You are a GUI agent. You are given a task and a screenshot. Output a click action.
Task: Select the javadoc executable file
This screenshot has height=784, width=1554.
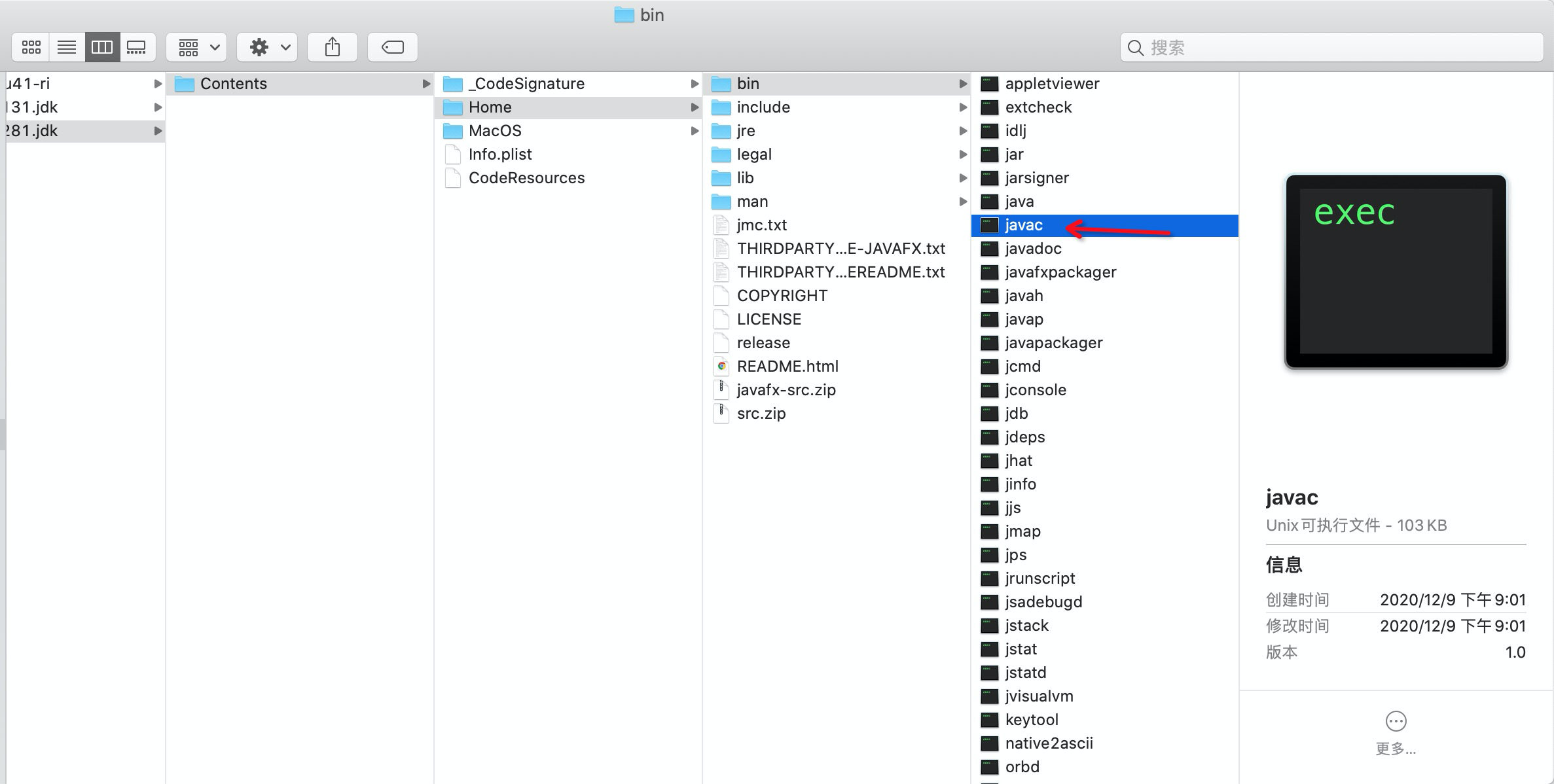pyautogui.click(x=1033, y=249)
